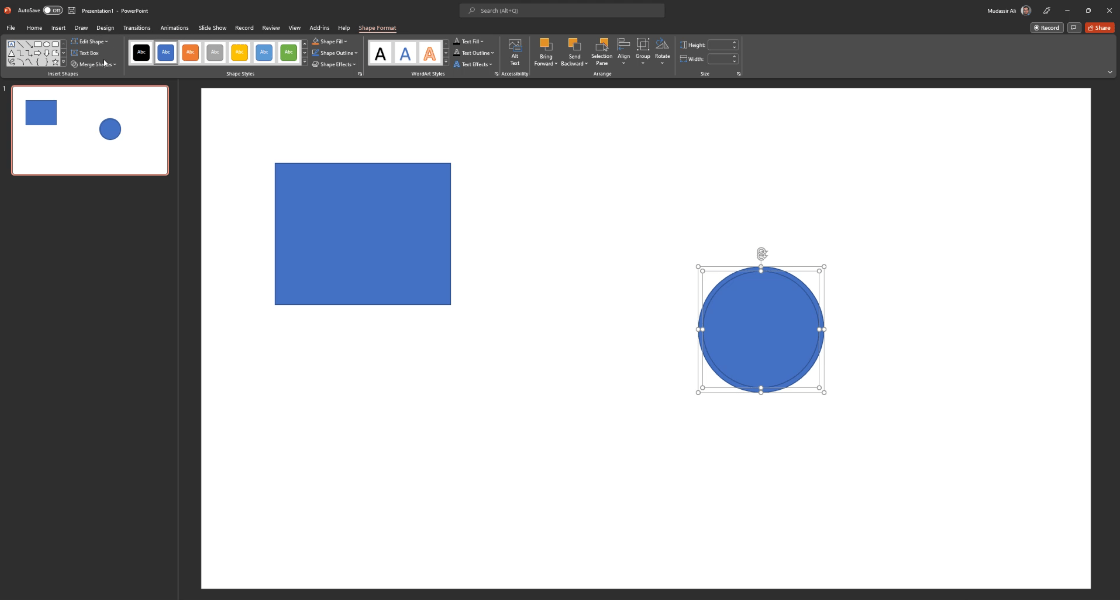Click in the Search box
This screenshot has width=1120, height=600.
point(562,11)
